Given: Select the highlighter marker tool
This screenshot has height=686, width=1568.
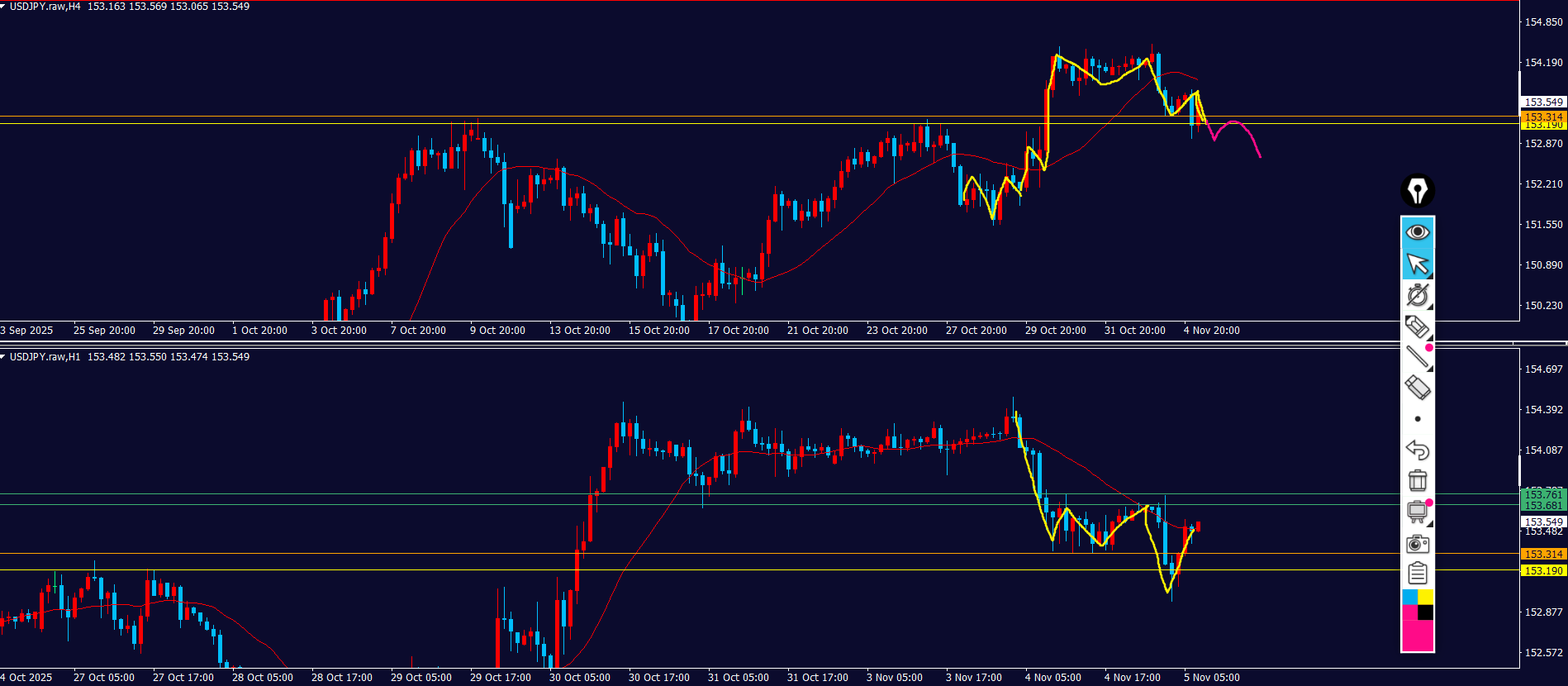Looking at the screenshot, I should [1418, 326].
